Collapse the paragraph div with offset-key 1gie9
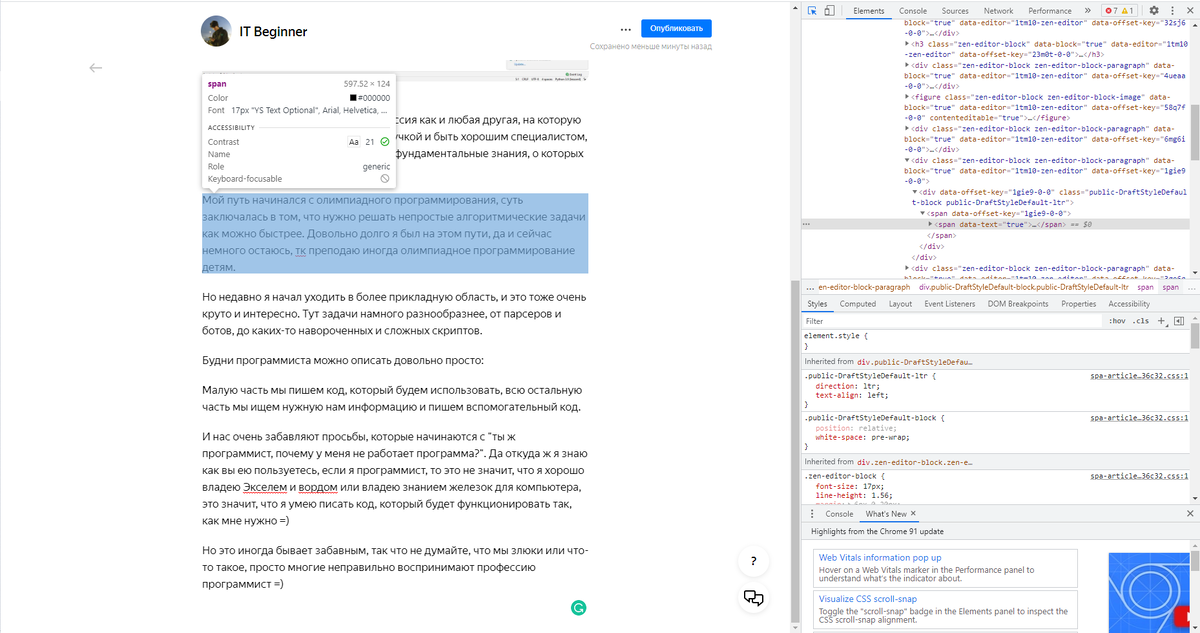The image size is (1200, 633). pos(906,159)
